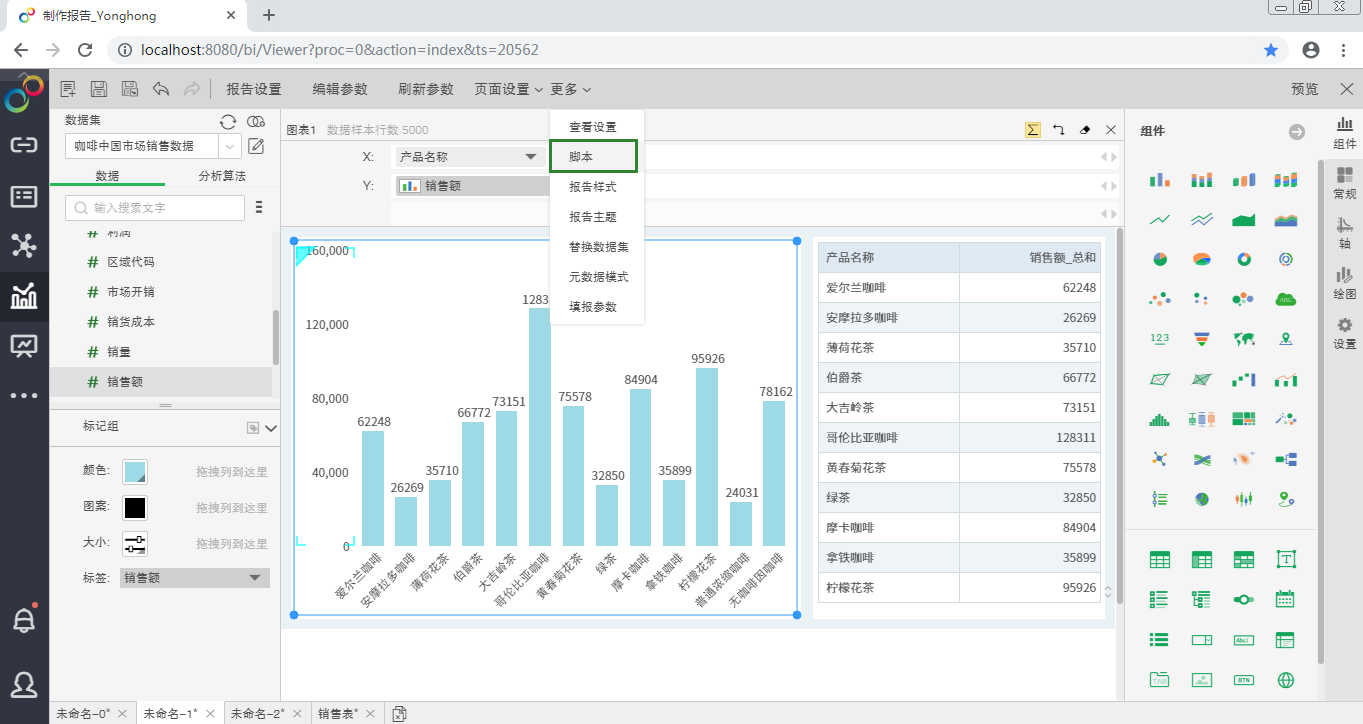Expand the 产品名称 X-axis dropdown arrow
Viewport: 1363px width, 724px height.
point(530,157)
